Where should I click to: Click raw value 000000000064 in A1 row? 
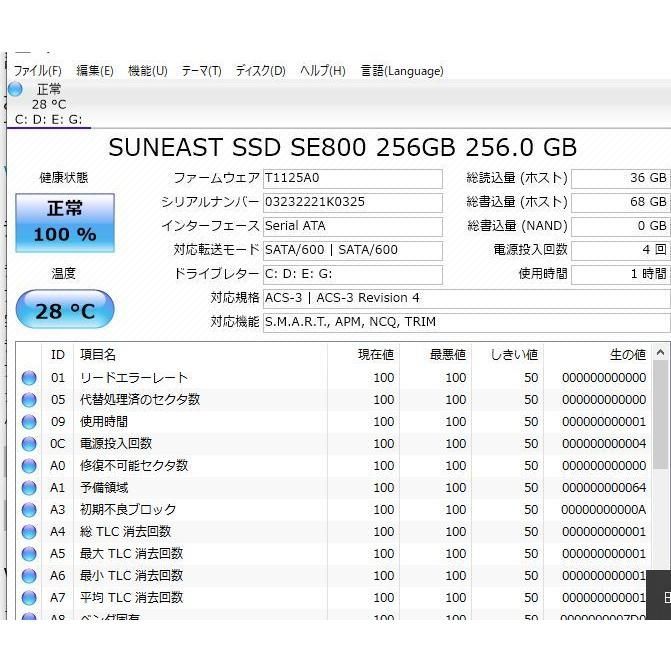pyautogui.click(x=604, y=488)
